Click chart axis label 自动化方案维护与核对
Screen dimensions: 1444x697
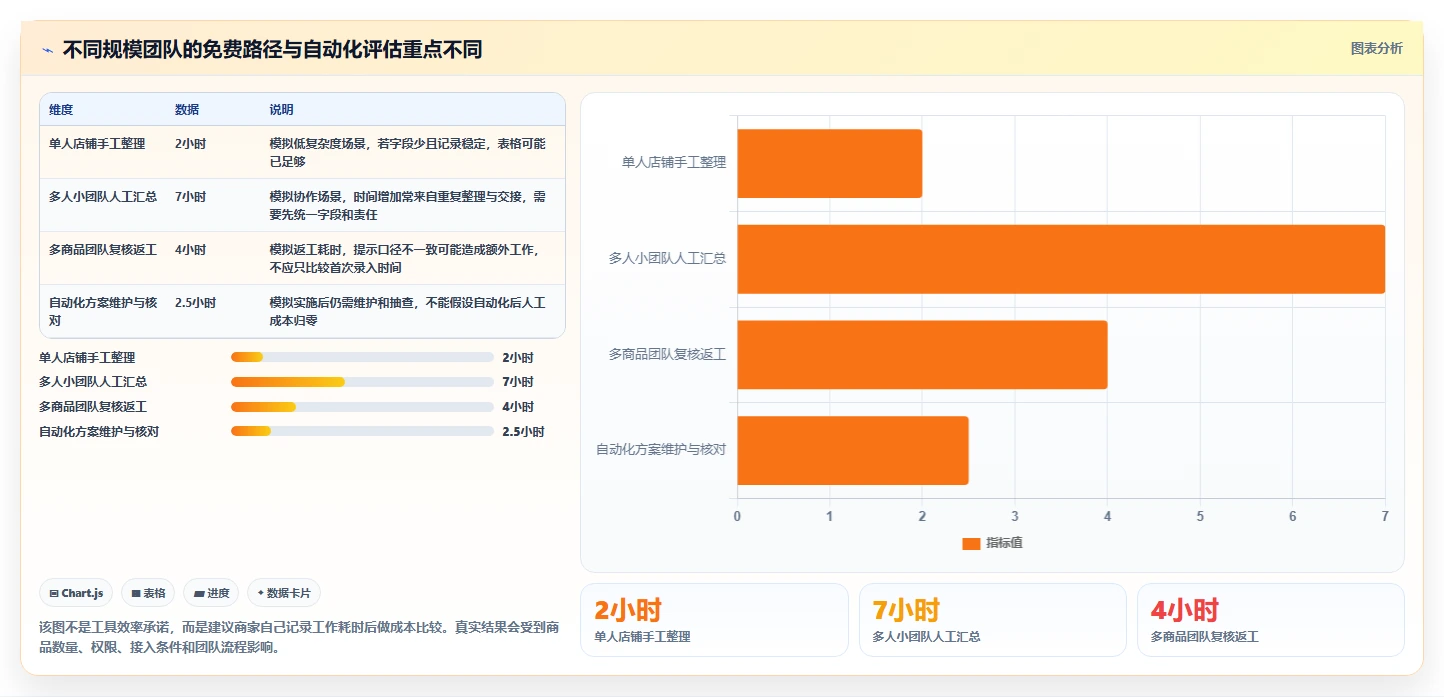point(661,450)
